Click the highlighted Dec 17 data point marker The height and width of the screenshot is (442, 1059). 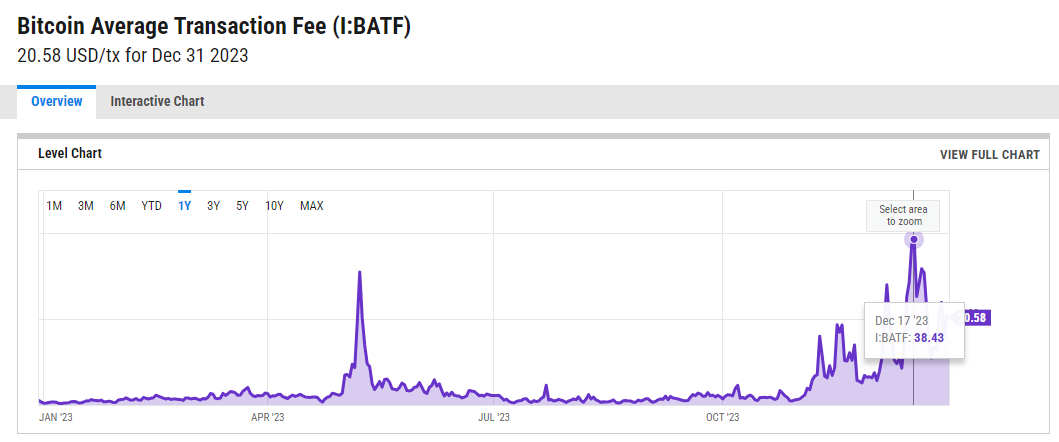913,239
